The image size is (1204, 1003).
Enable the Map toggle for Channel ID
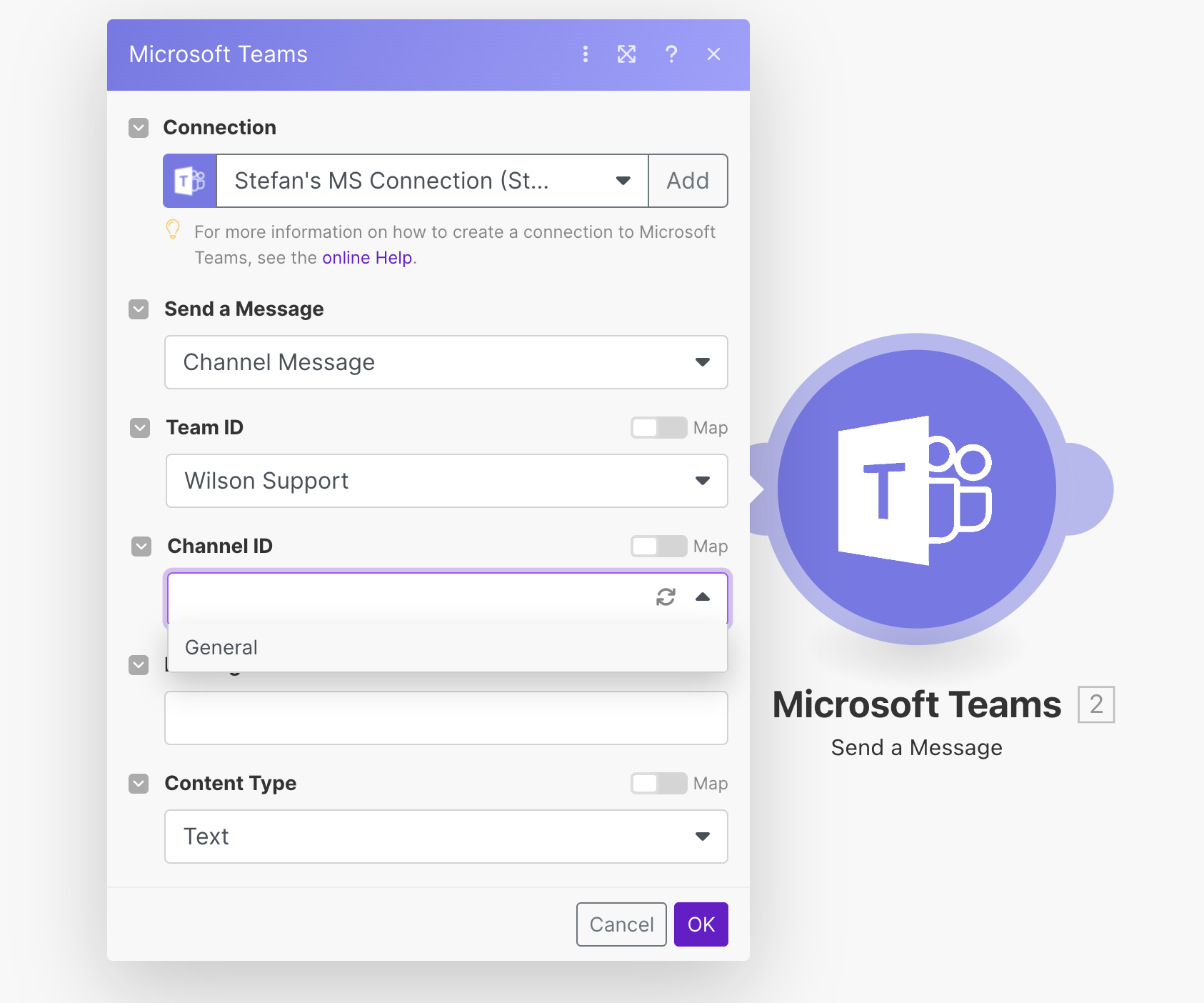pos(658,547)
